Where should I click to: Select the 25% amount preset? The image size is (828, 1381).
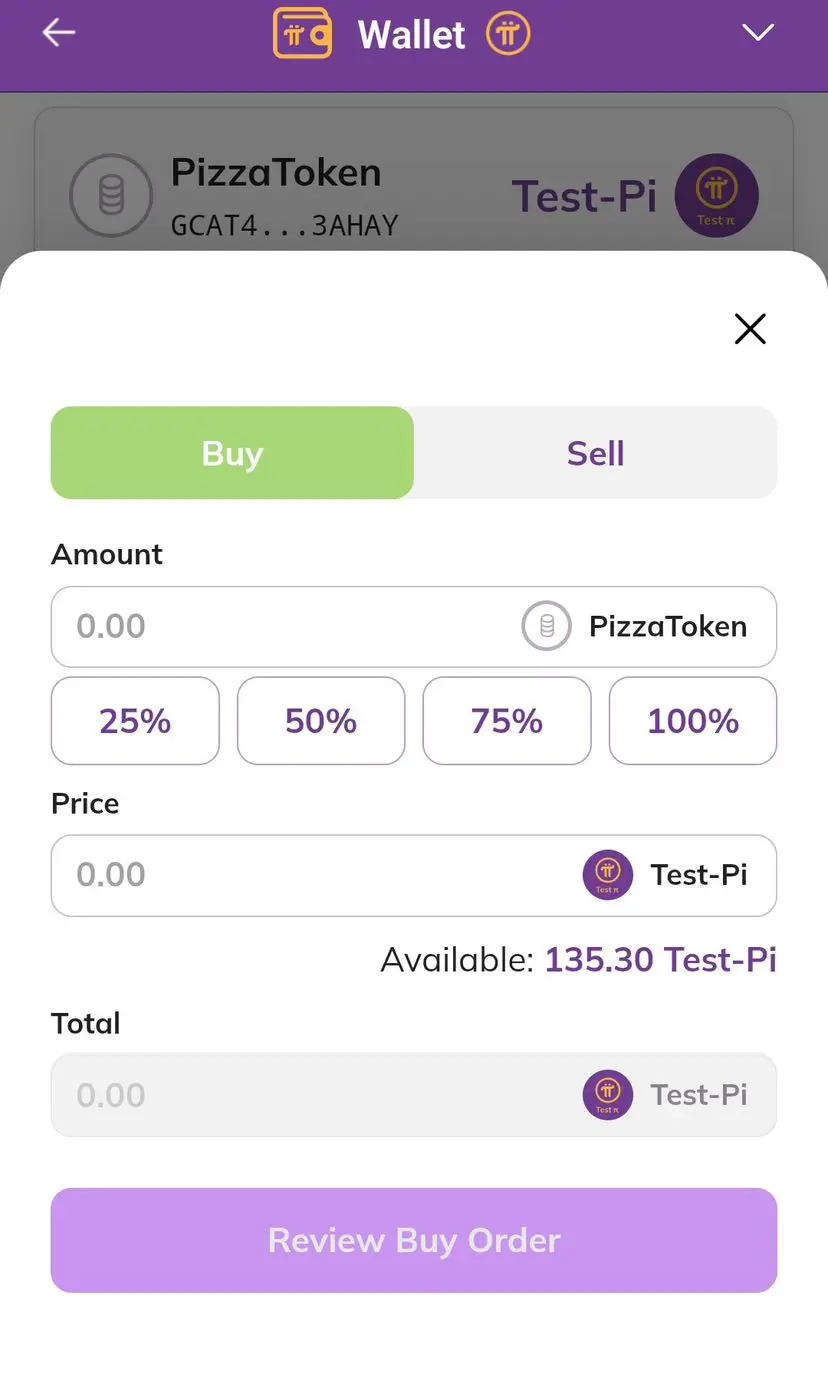click(x=135, y=721)
